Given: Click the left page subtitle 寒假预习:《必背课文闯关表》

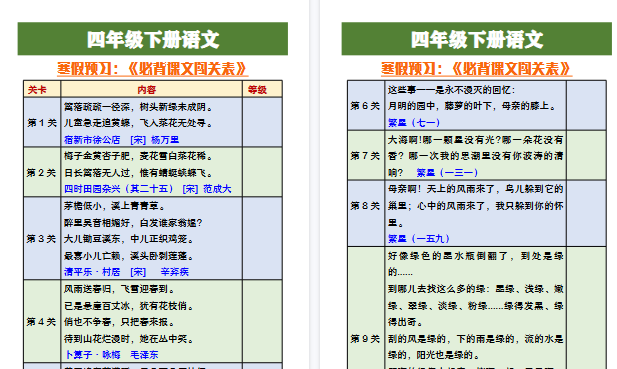Looking at the screenshot, I should [153, 69].
